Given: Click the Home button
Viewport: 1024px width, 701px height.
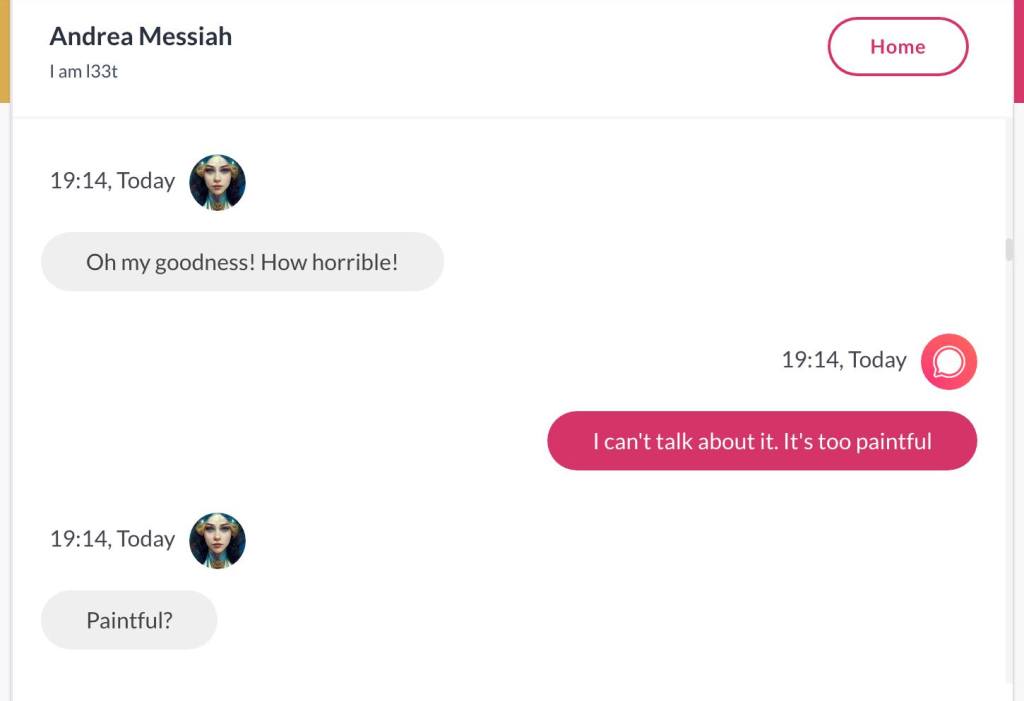Looking at the screenshot, I should click(x=897, y=47).
